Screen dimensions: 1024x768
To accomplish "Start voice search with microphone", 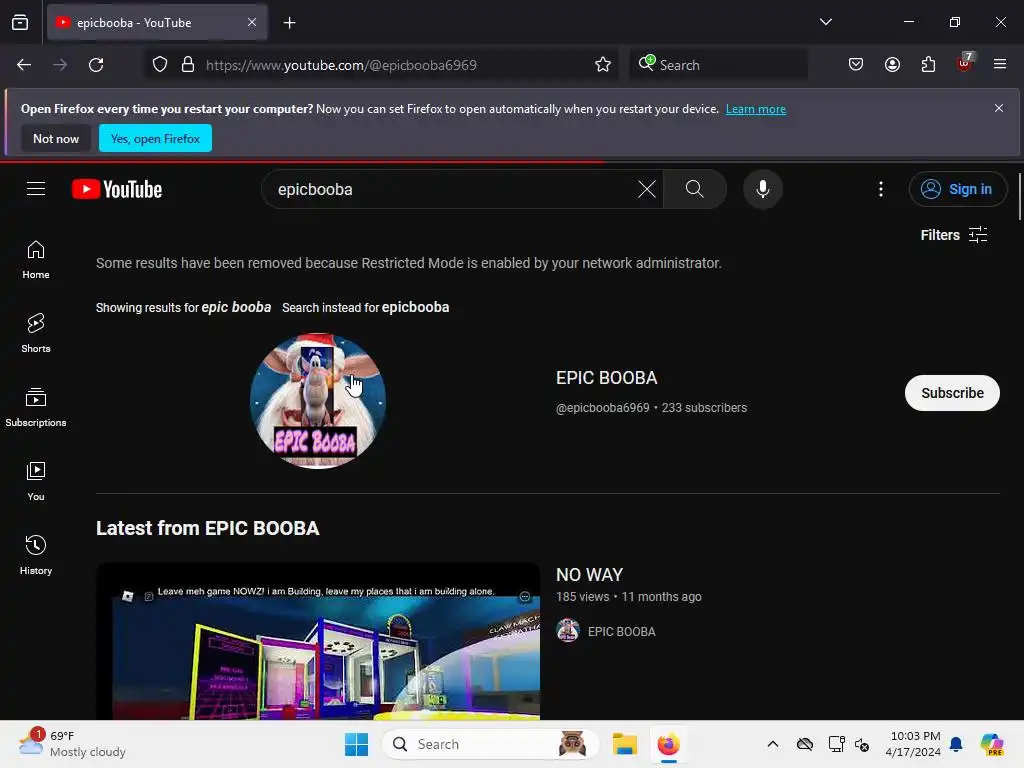I will [x=763, y=189].
